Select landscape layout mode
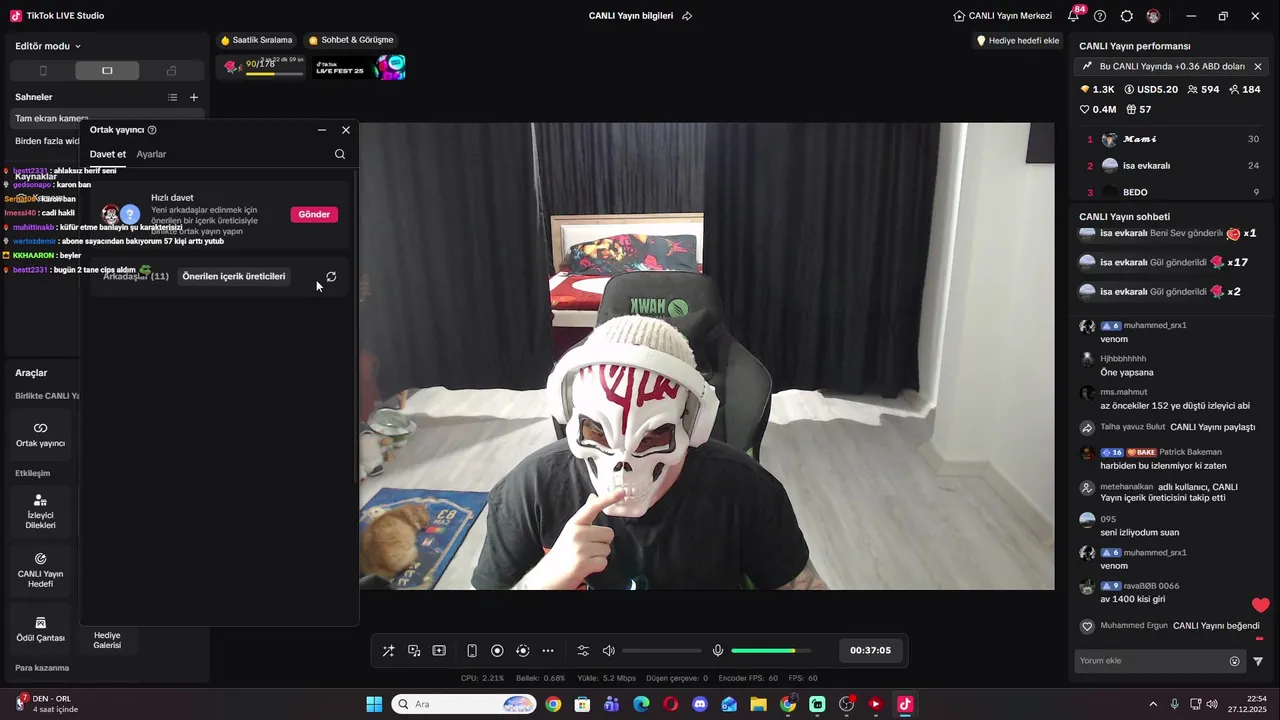This screenshot has width=1280, height=720. pos(107,71)
